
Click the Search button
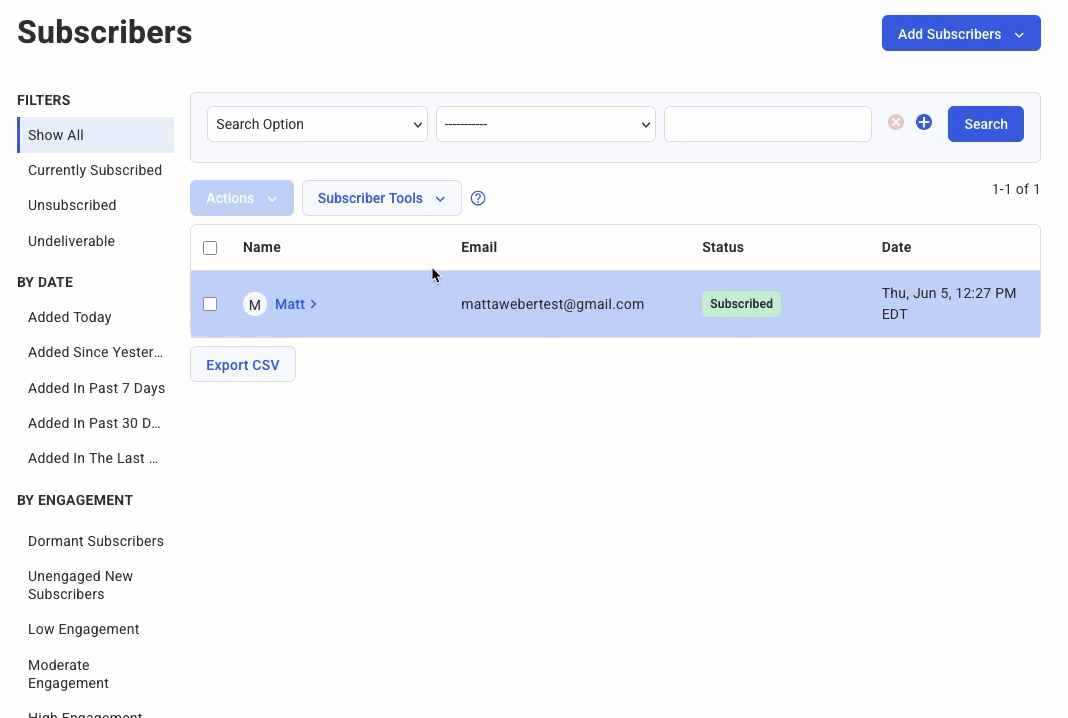pyautogui.click(x=985, y=124)
